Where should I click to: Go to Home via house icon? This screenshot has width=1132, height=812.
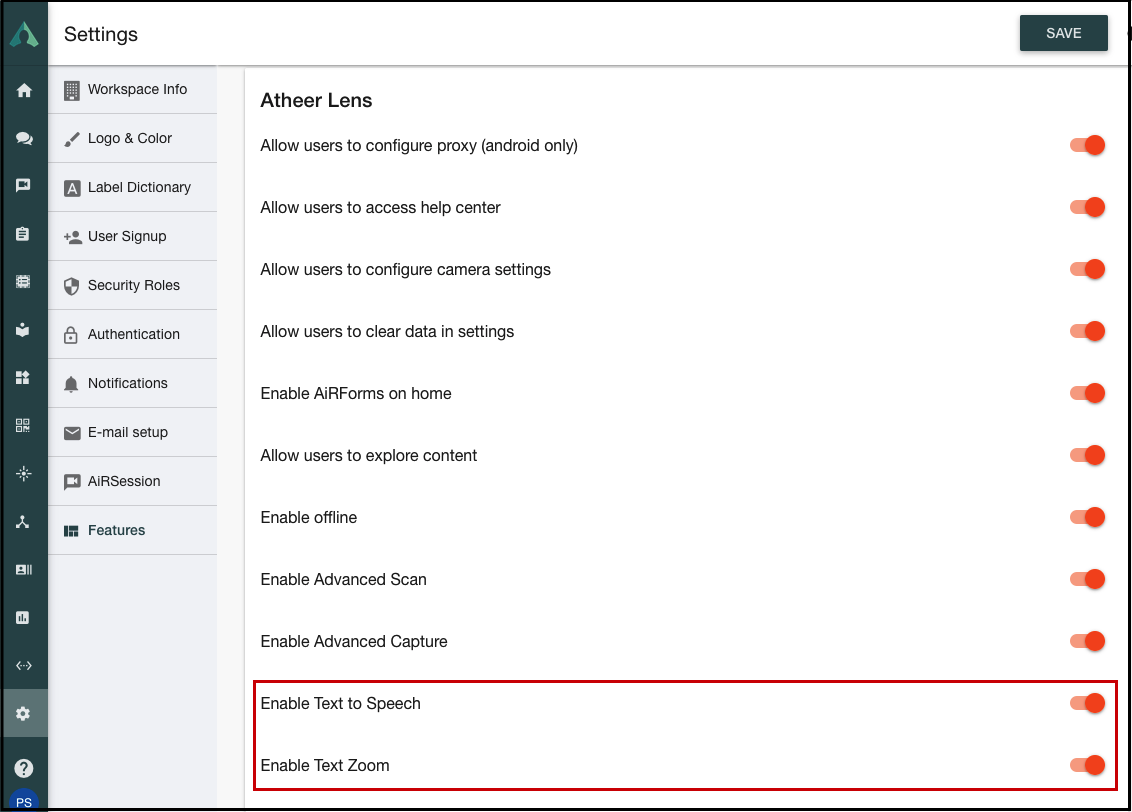tap(24, 90)
